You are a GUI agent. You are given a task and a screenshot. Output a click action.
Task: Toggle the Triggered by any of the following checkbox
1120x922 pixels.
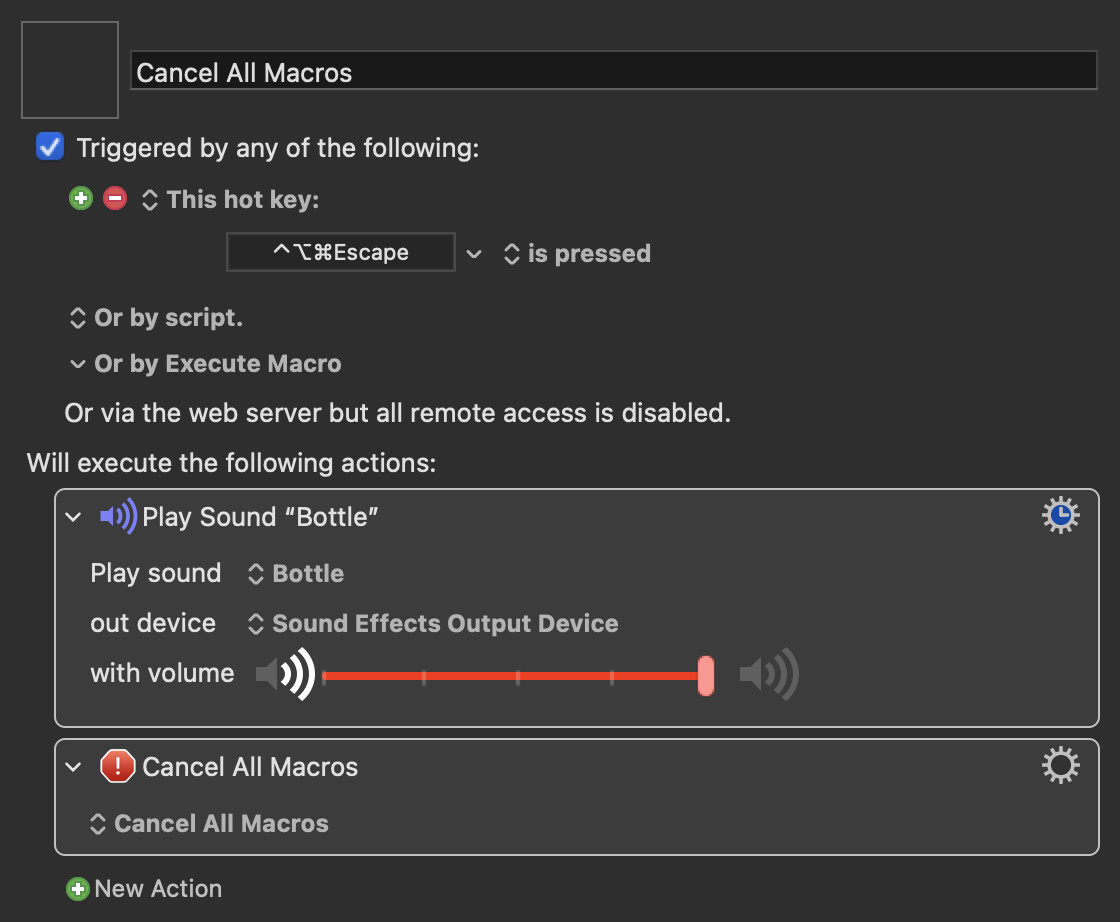coord(50,146)
